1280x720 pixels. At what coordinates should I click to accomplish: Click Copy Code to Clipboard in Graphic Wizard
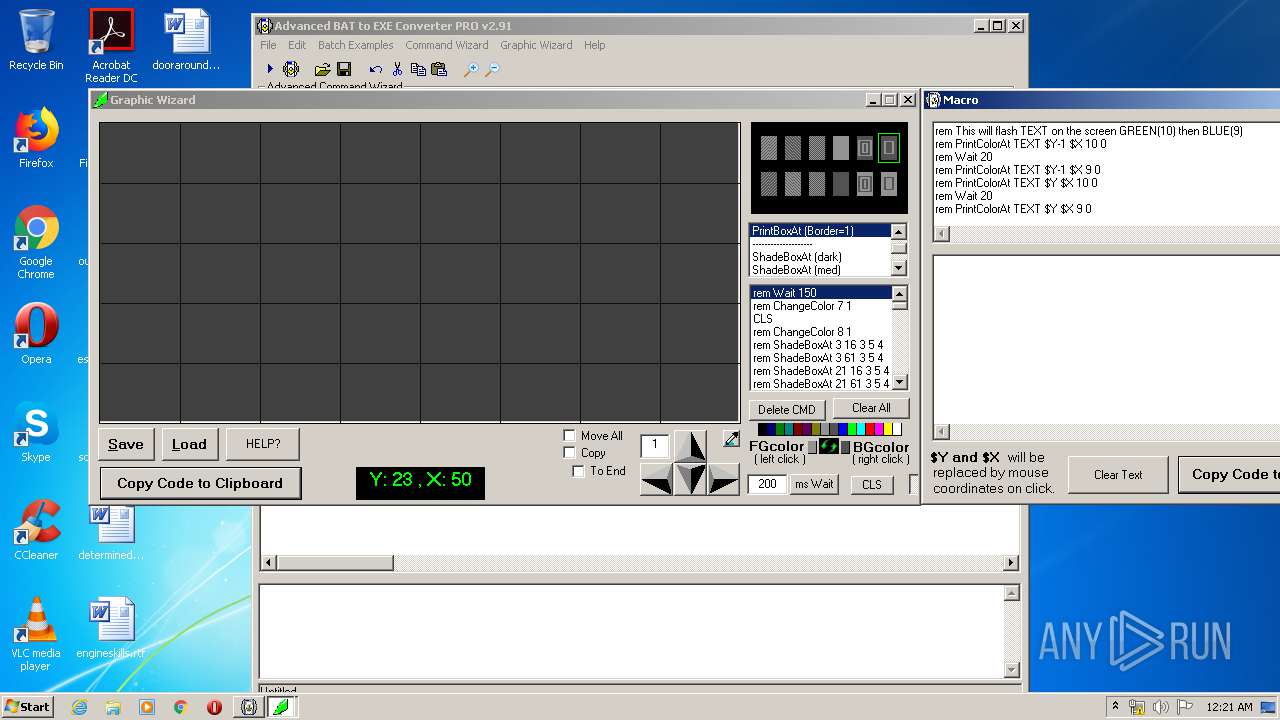pos(200,483)
